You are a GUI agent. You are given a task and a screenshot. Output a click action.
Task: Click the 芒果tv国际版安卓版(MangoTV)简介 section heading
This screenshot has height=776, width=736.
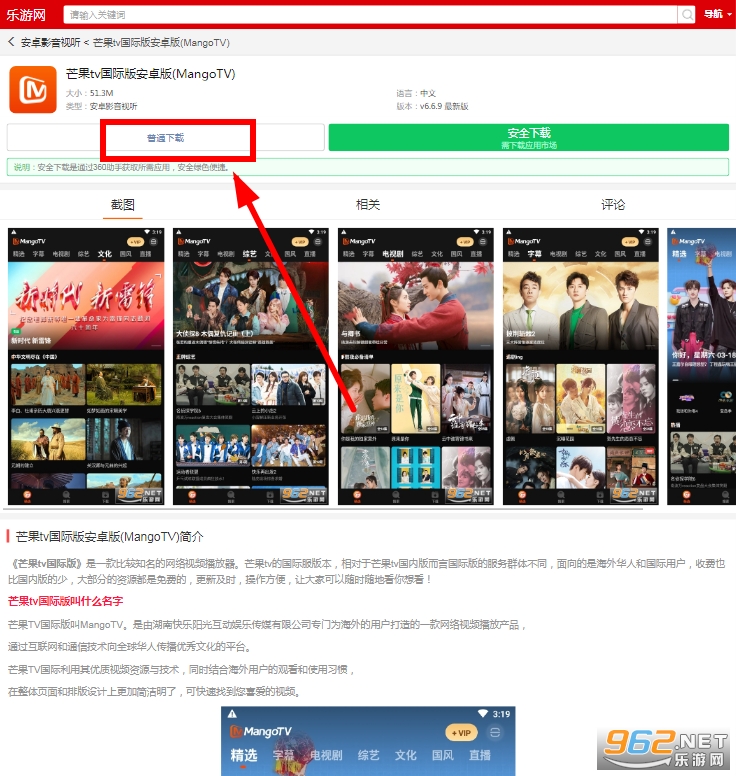(109, 536)
